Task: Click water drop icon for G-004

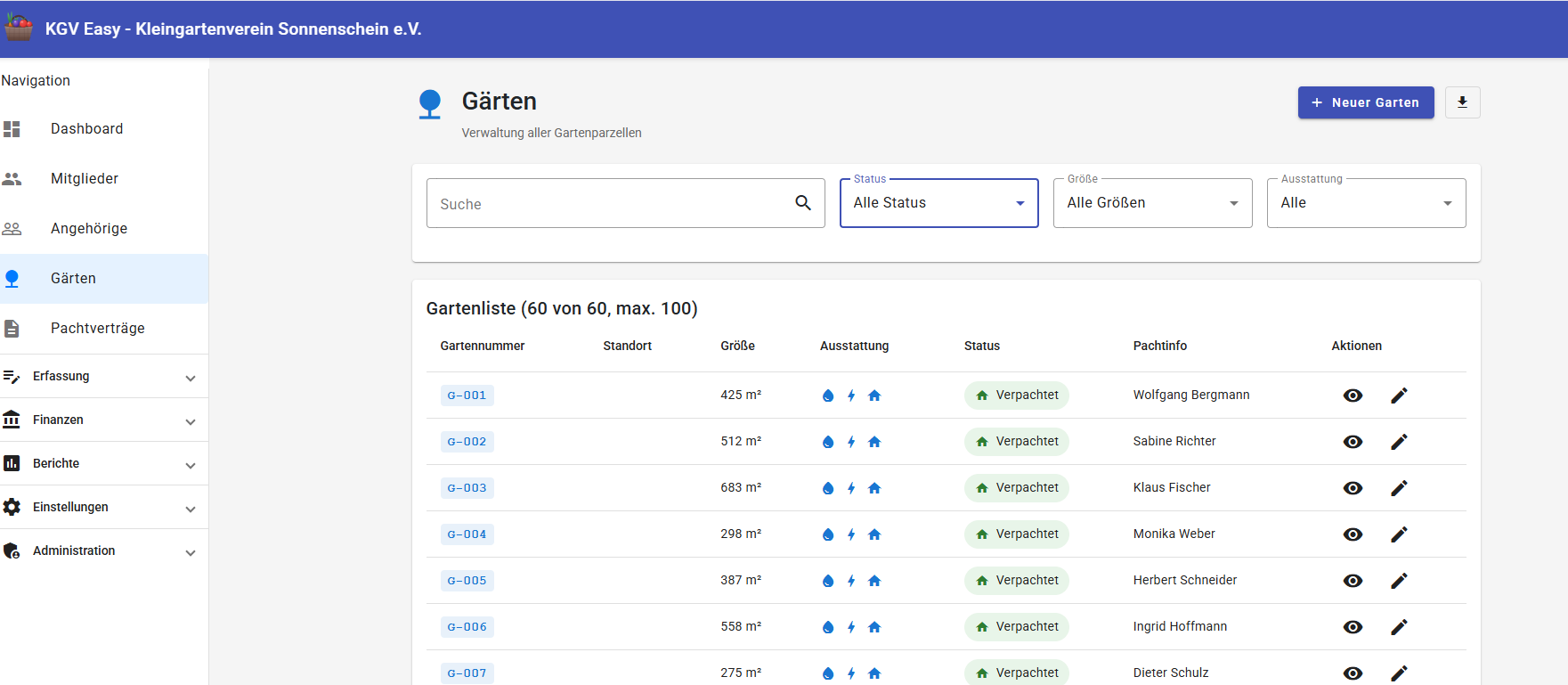Action: (828, 534)
